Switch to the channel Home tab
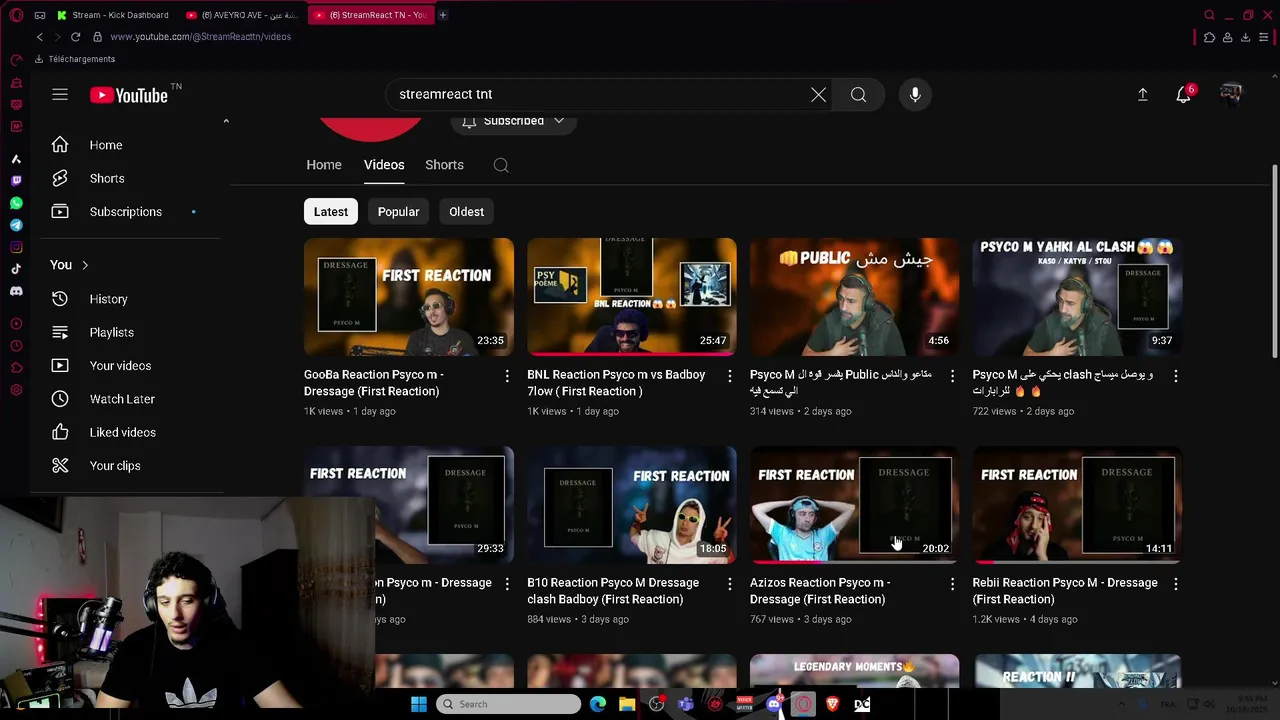This screenshot has height=720, width=1280. pyautogui.click(x=324, y=165)
